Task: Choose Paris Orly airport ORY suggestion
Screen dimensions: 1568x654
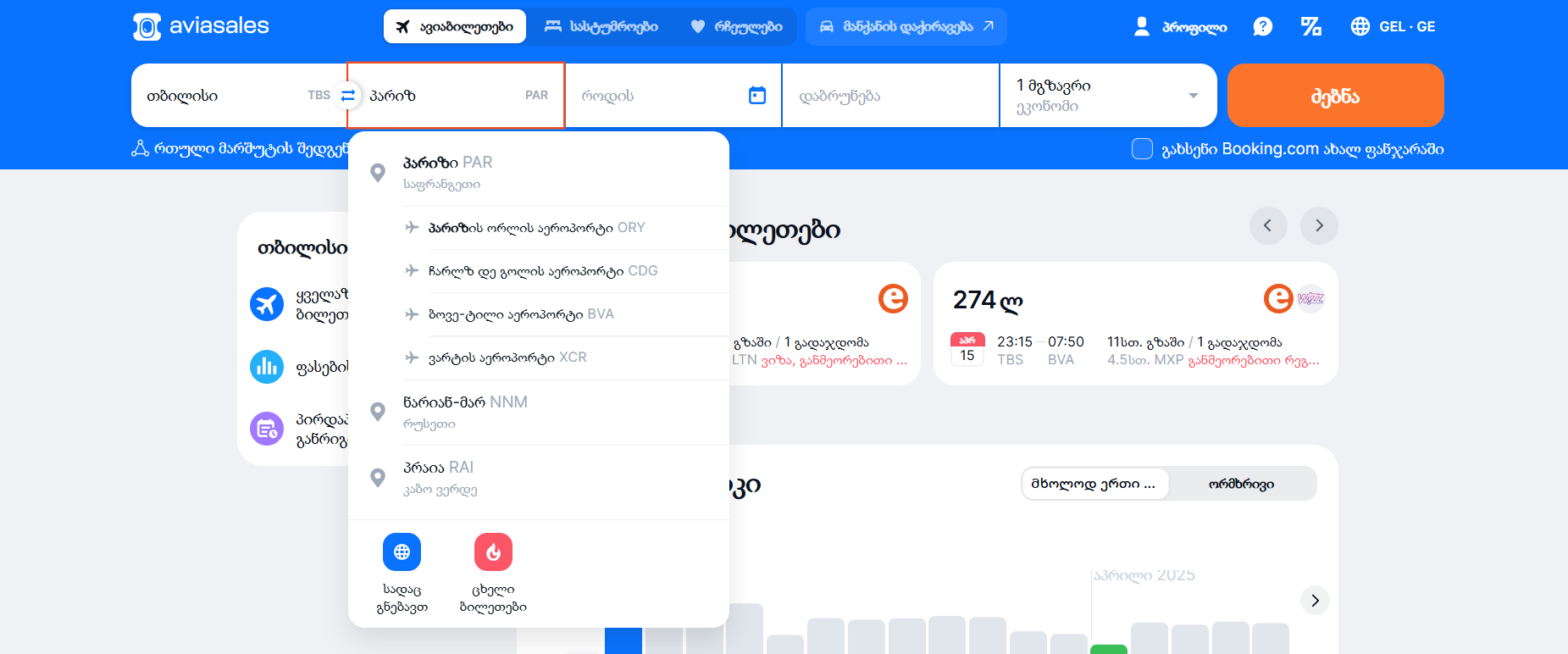Action: click(x=536, y=228)
